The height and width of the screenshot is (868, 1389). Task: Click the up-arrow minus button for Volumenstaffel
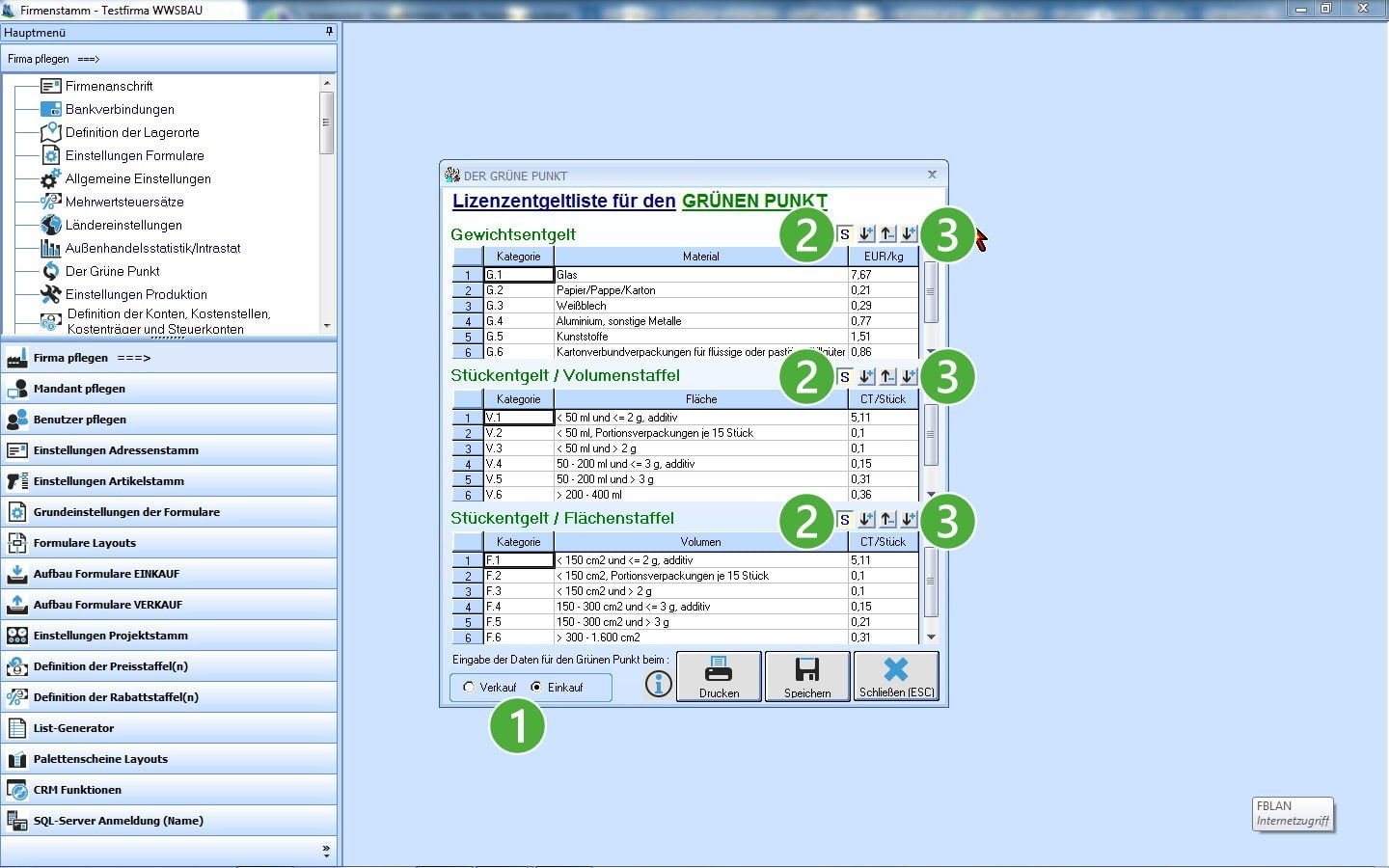coord(887,377)
